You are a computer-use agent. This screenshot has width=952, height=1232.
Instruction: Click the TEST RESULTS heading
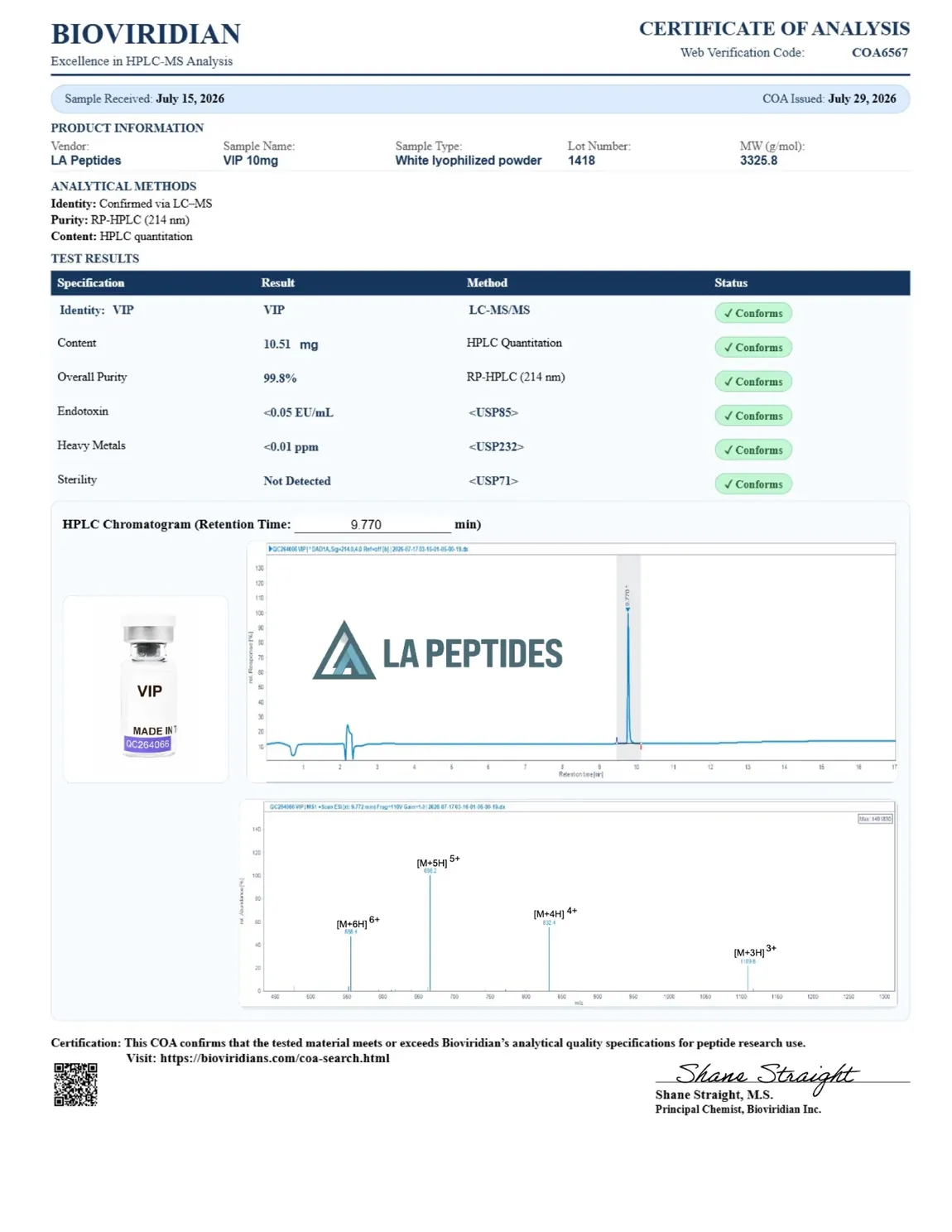point(95,258)
